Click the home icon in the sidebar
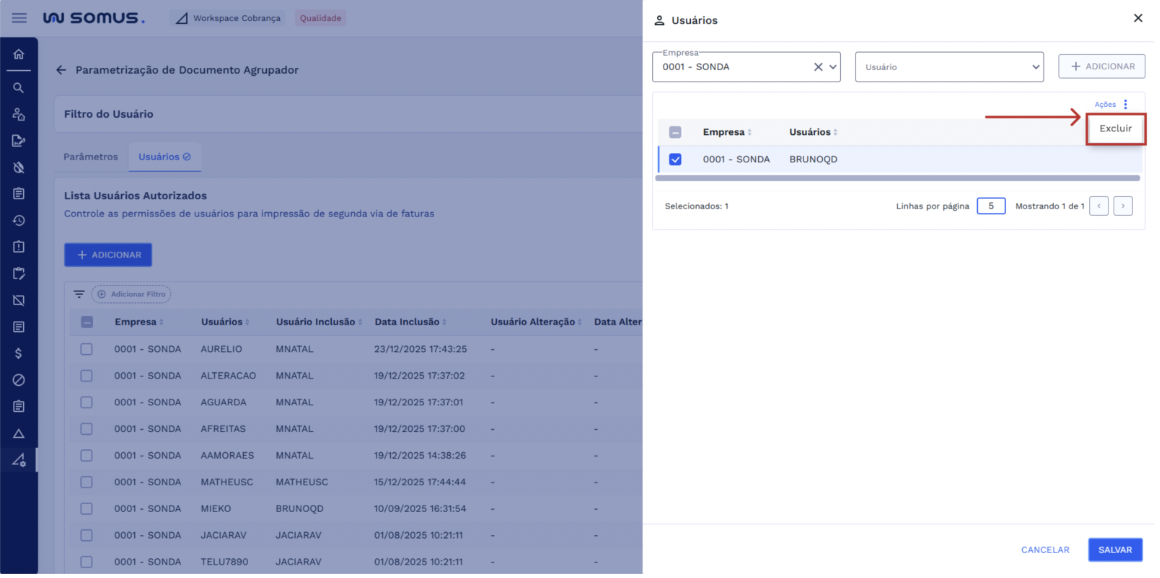The width and height of the screenshot is (1160, 578). tap(18, 54)
